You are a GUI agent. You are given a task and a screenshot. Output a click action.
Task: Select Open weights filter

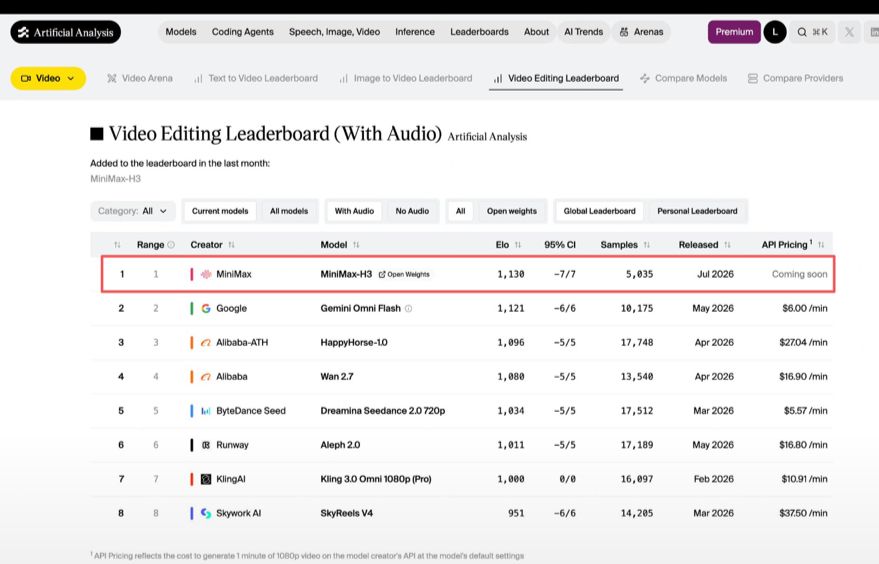pos(511,211)
